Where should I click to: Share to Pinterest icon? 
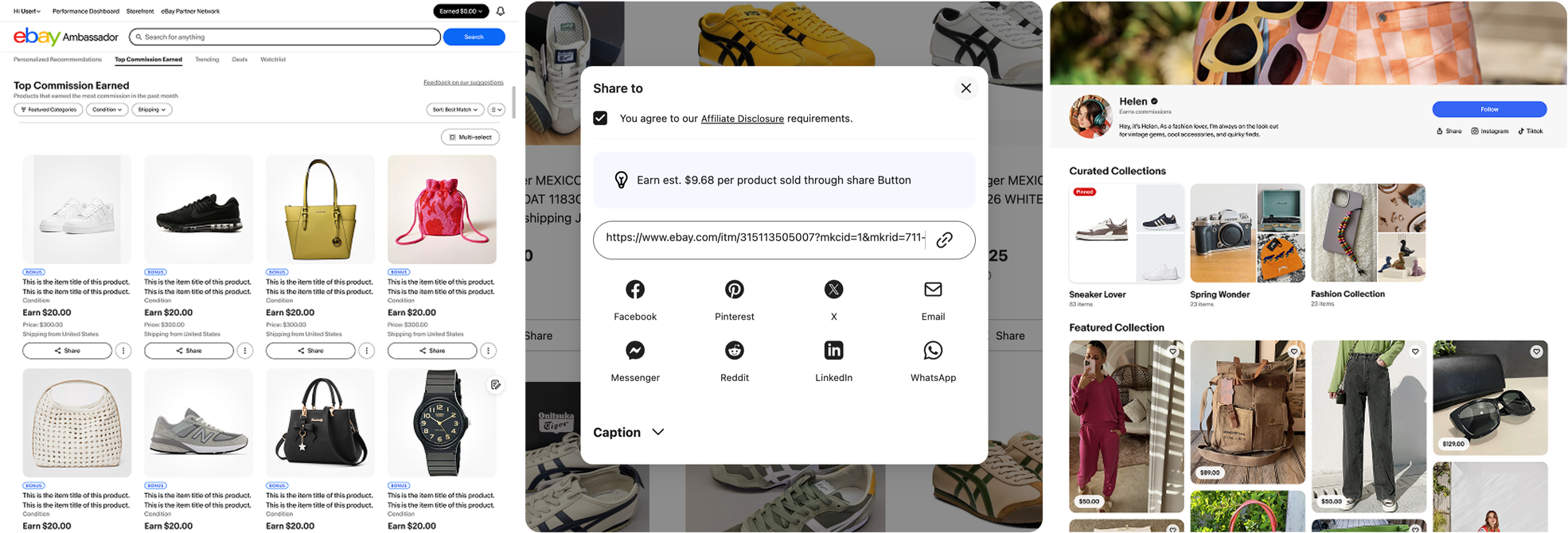coord(734,290)
